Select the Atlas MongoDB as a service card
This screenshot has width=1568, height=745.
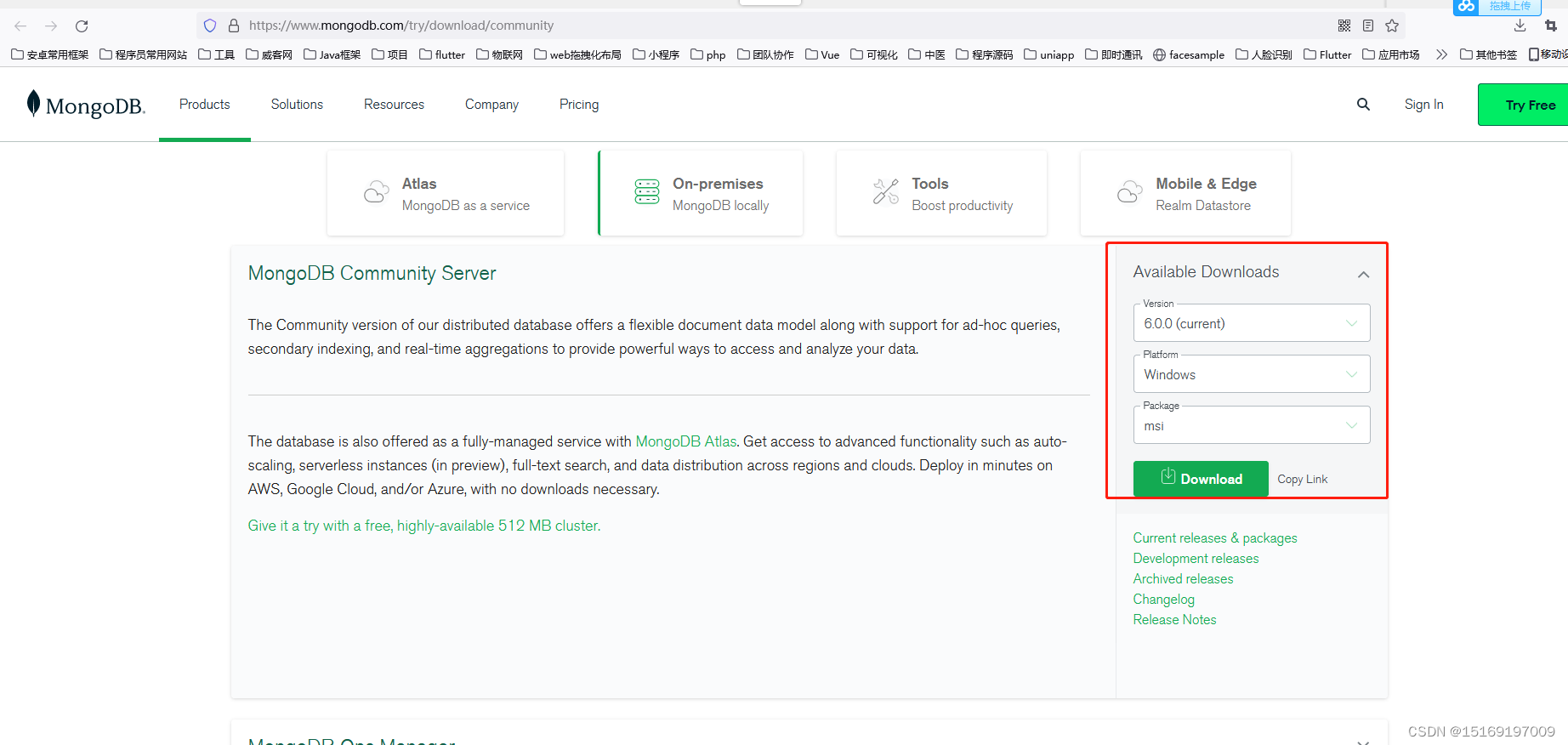[x=446, y=193]
